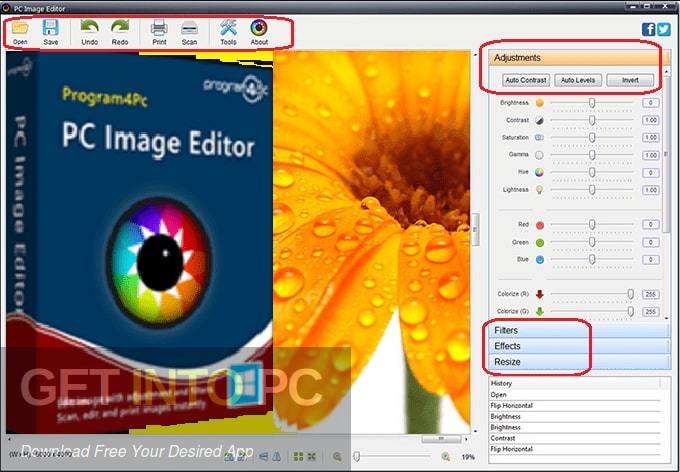Click the Lightness bulb icon
Image resolution: width=680 pixels, height=472 pixels.
pyautogui.click(x=539, y=190)
